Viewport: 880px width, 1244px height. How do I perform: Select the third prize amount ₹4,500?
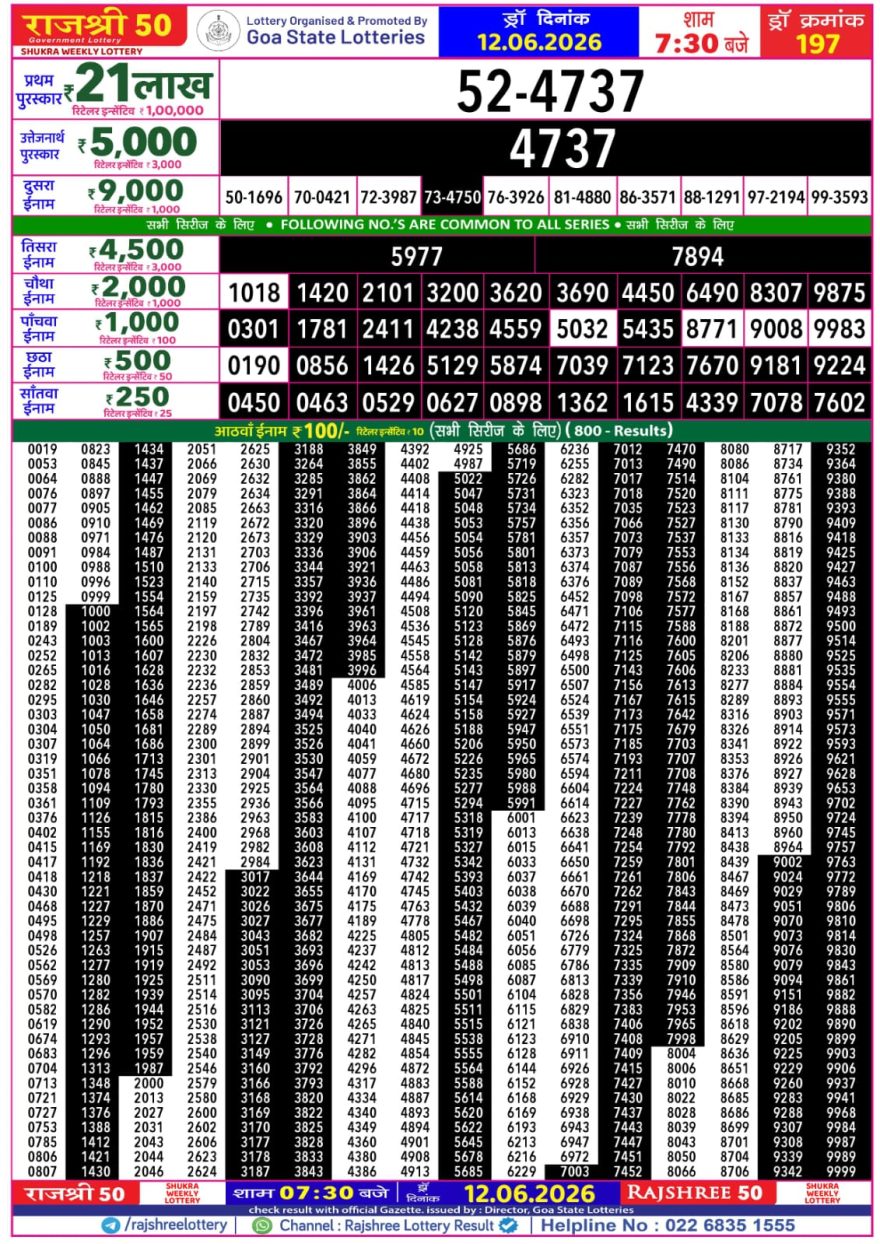tap(135, 249)
